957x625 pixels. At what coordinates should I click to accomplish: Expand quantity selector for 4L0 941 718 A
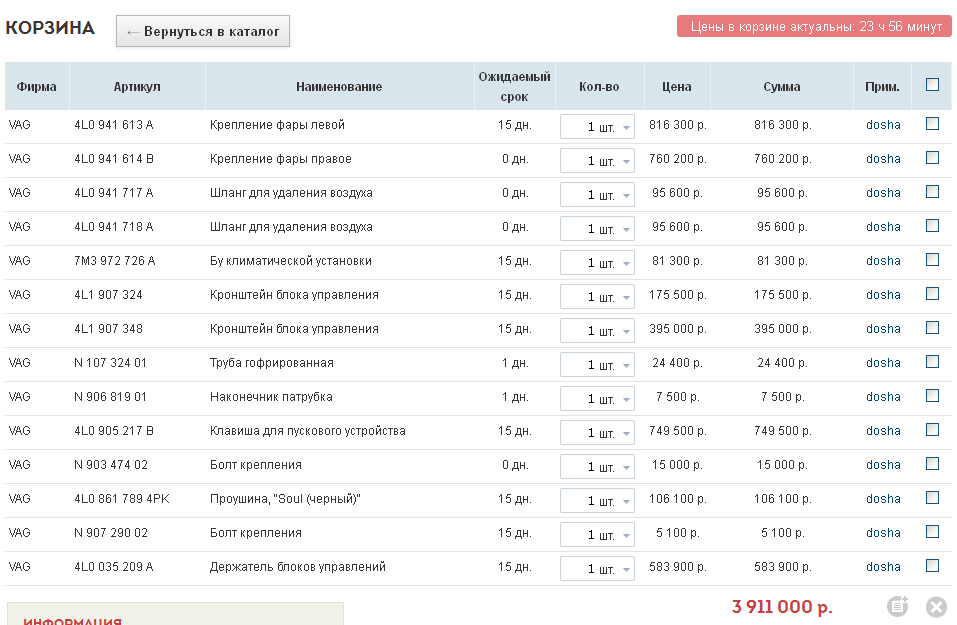click(598, 229)
